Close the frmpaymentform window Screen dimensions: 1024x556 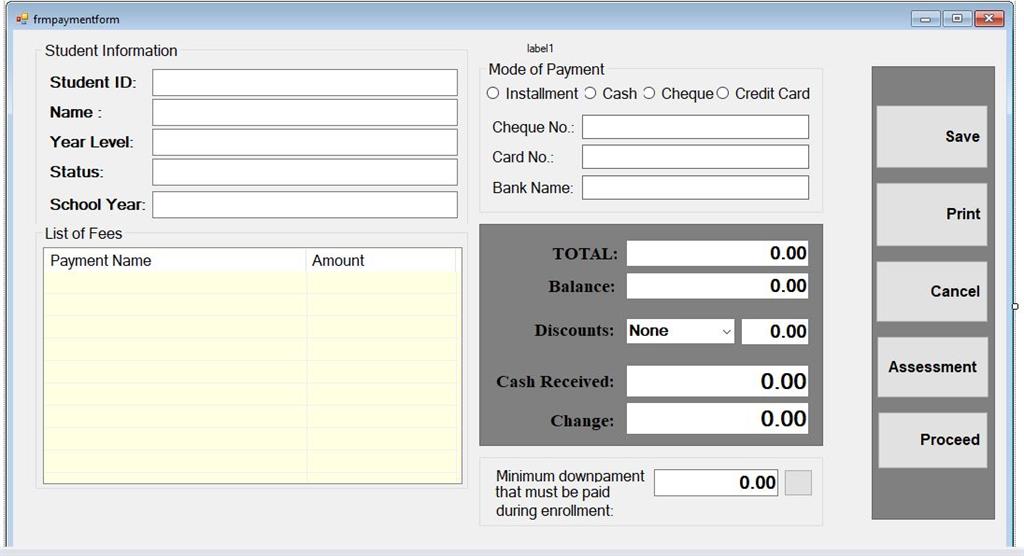[989, 19]
